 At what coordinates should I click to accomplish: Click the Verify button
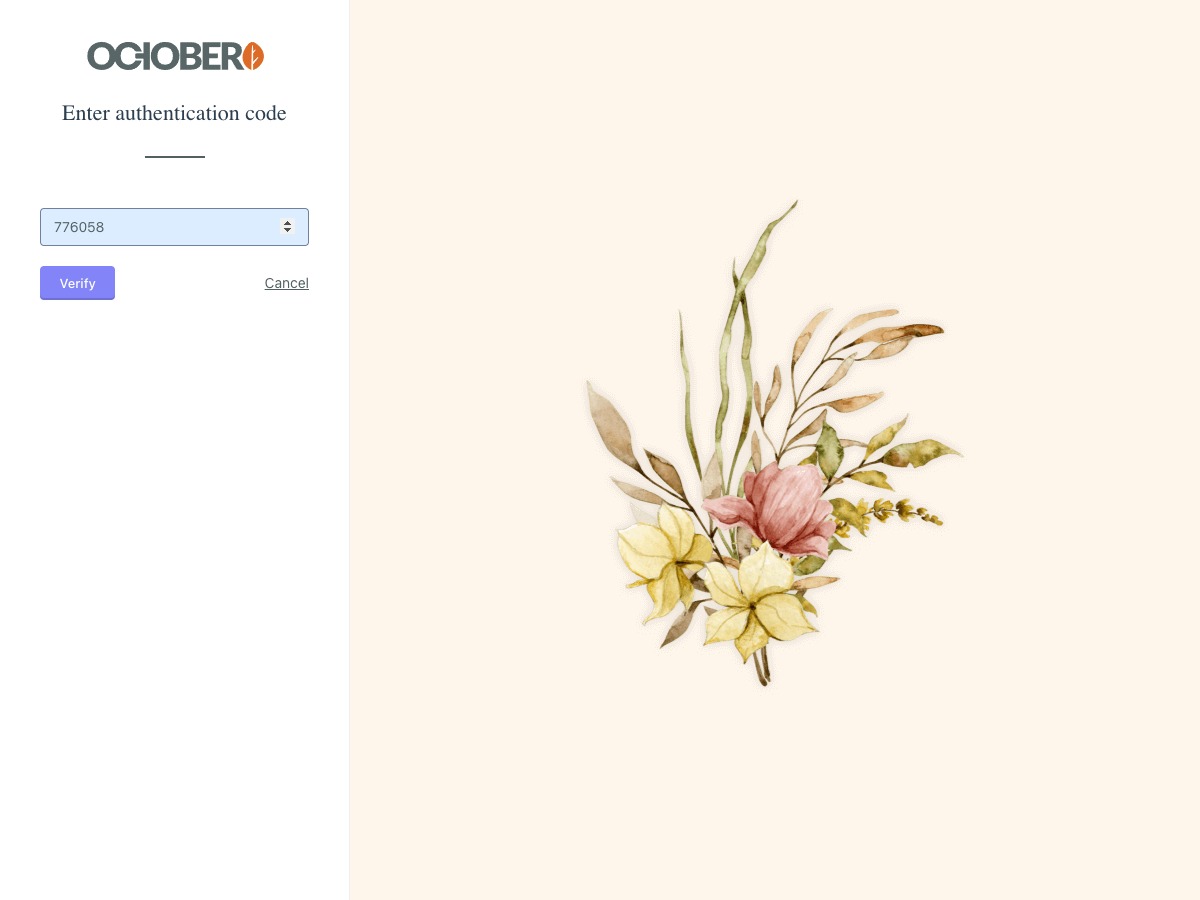coord(77,283)
